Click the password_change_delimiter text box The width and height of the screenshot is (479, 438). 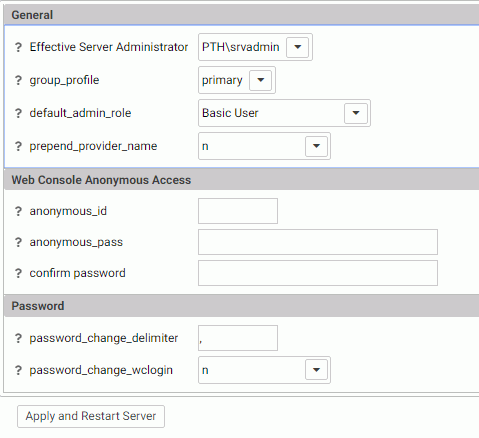238,338
